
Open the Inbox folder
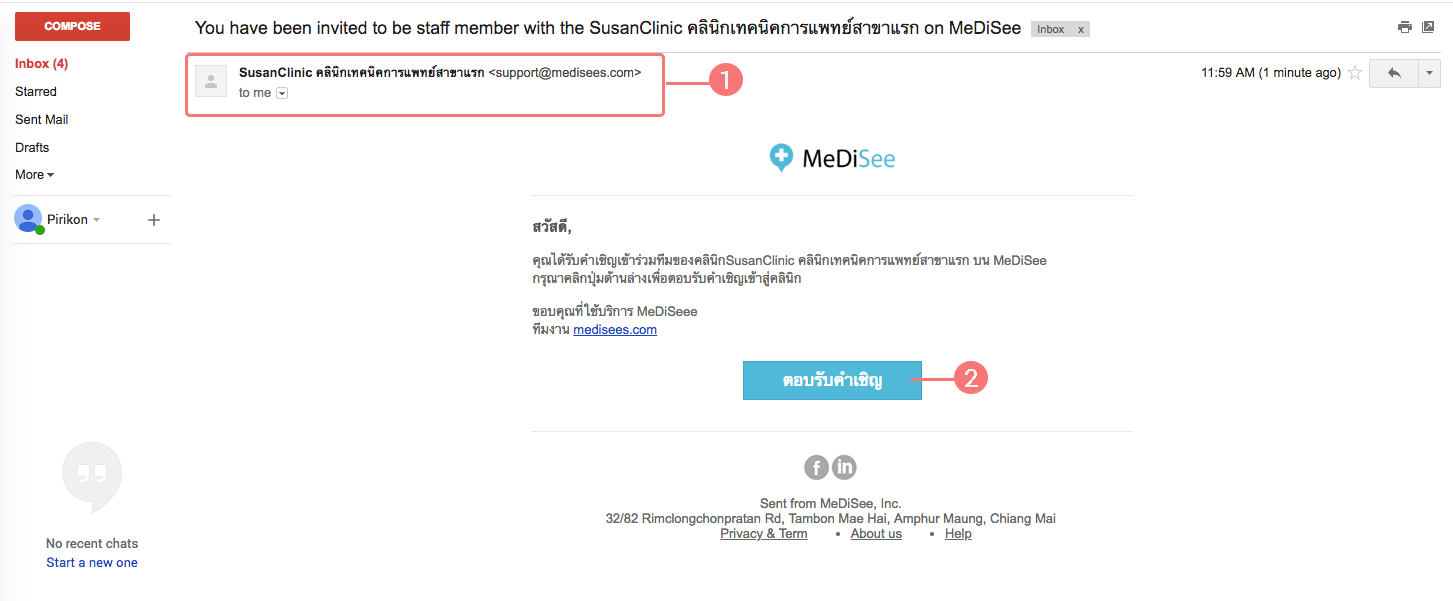tap(41, 63)
